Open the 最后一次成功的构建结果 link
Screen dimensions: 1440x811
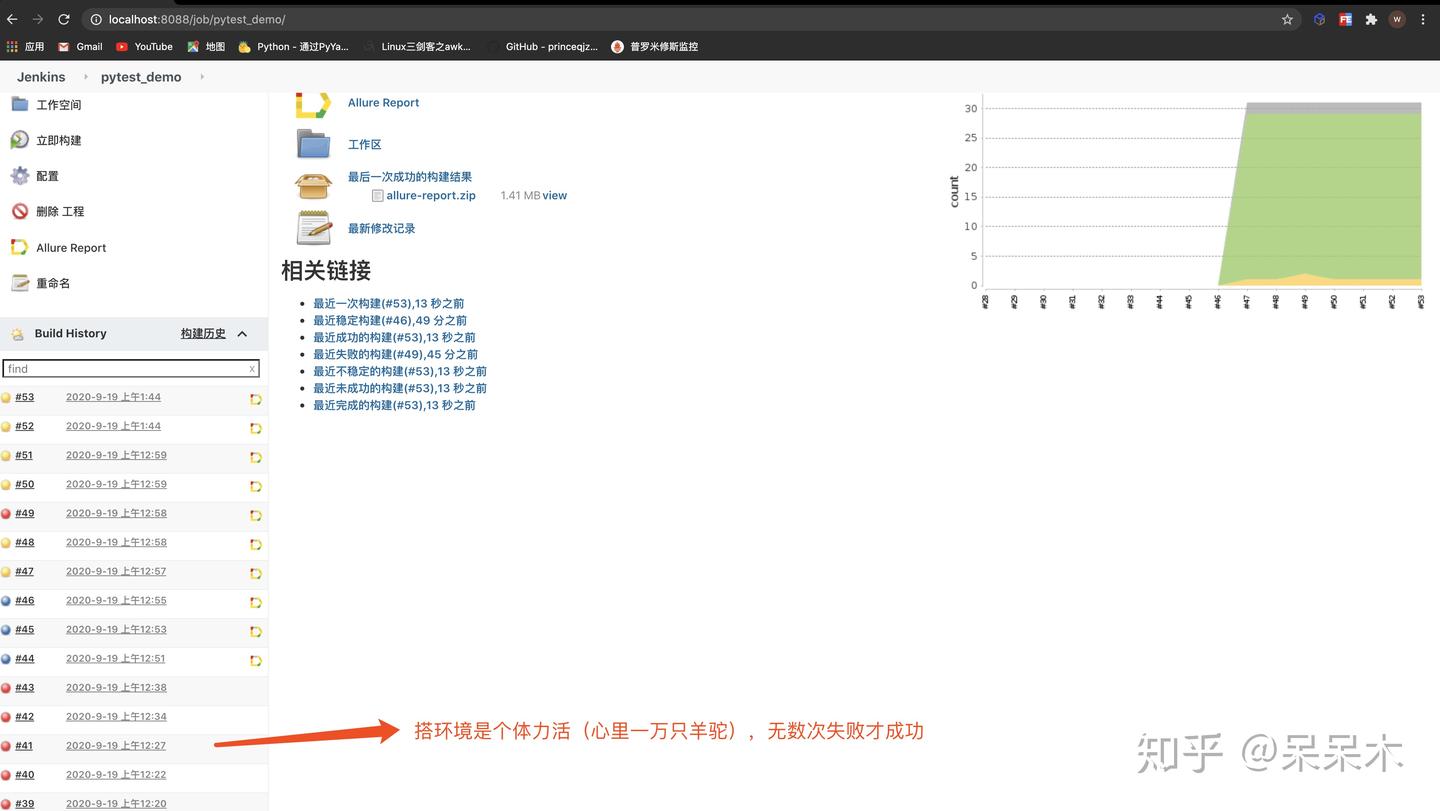click(410, 177)
